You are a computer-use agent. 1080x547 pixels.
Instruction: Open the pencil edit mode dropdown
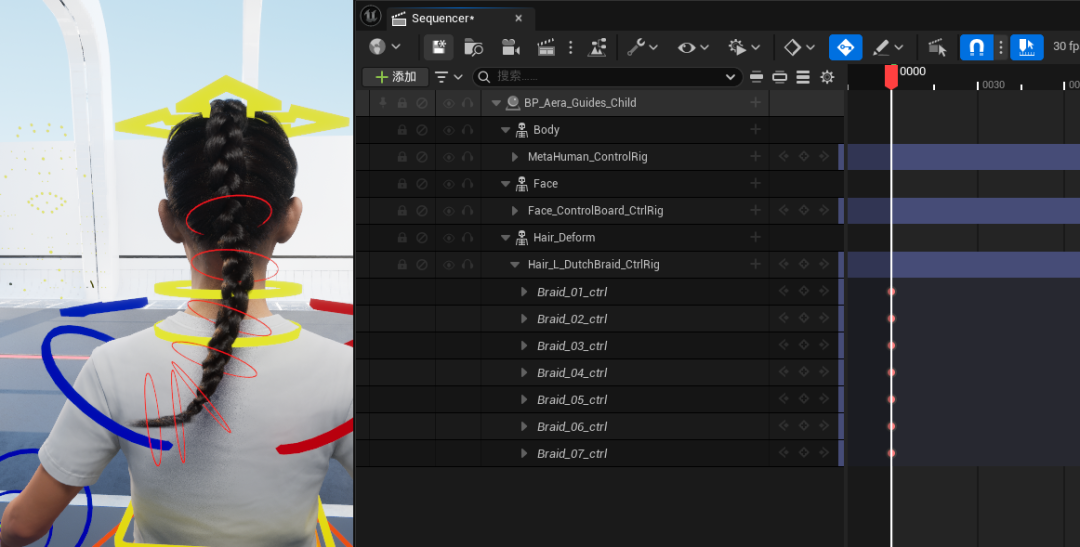click(x=887, y=47)
